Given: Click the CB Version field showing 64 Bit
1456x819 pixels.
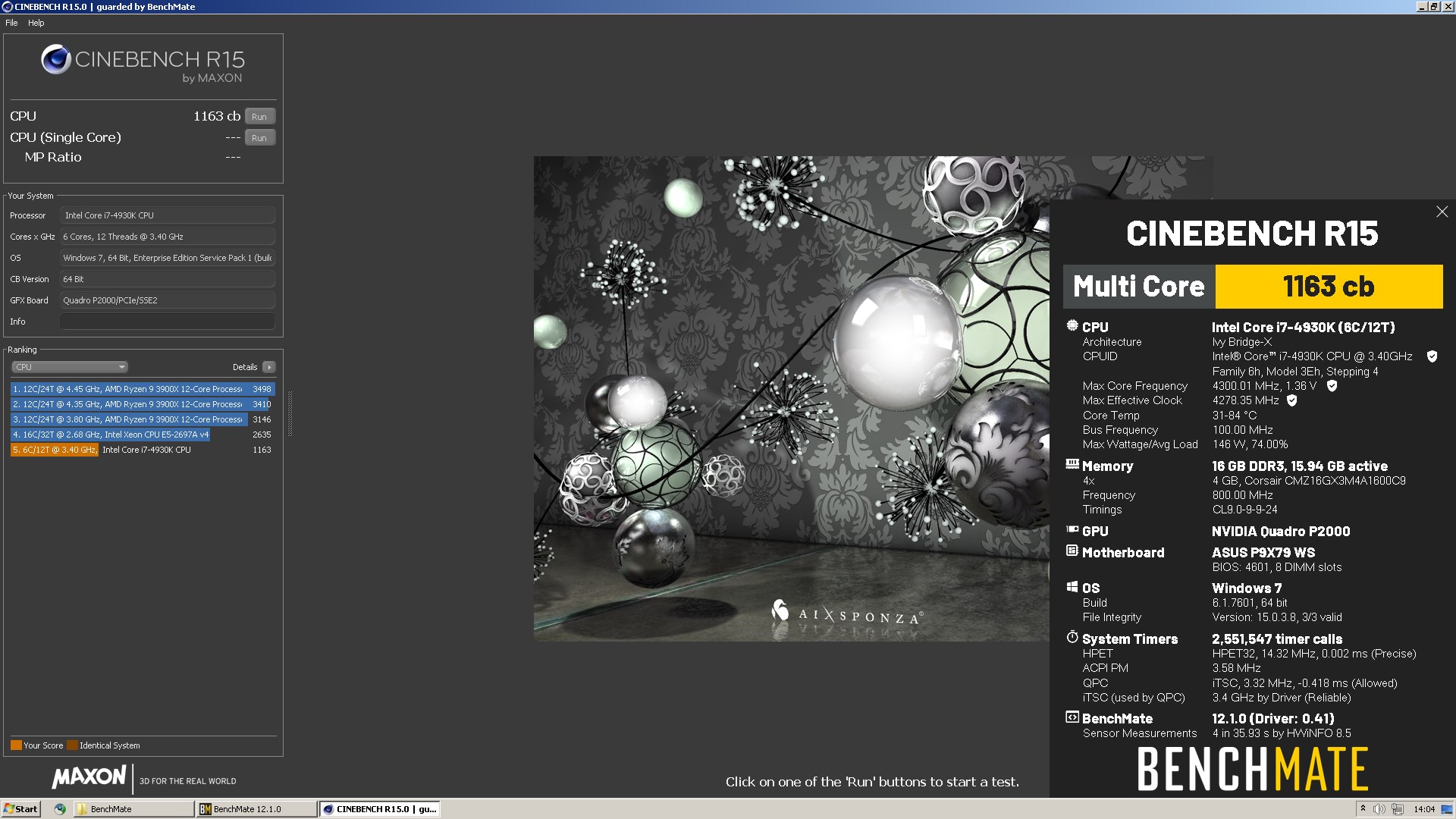Looking at the screenshot, I should pos(167,279).
